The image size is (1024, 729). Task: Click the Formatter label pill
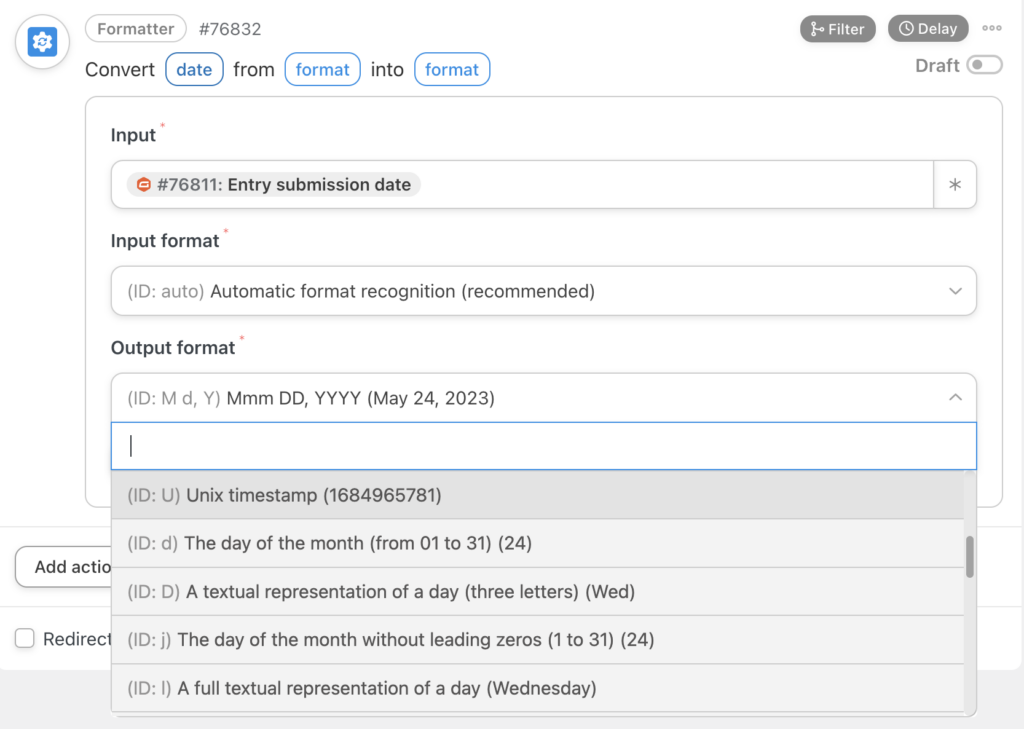point(135,28)
